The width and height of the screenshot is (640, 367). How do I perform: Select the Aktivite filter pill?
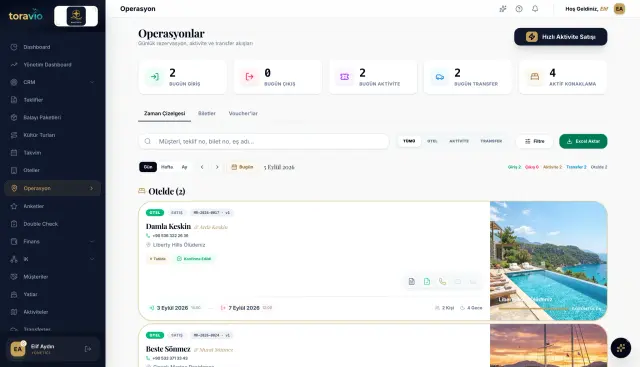pyautogui.click(x=459, y=141)
